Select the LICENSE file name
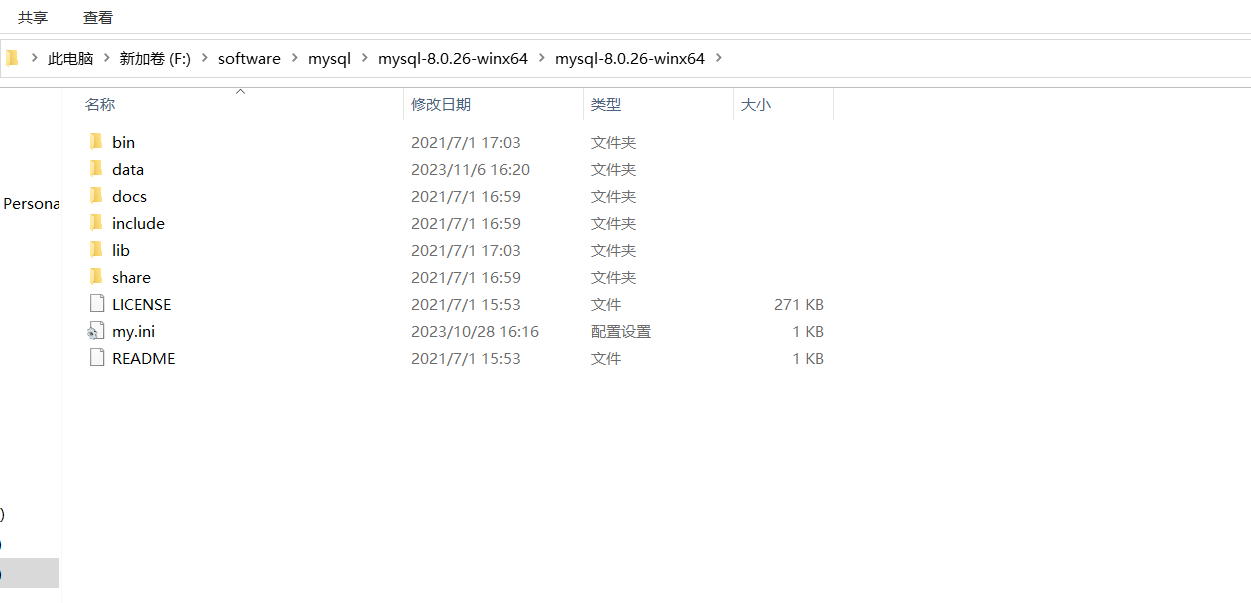This screenshot has width=1251, height=603. click(141, 304)
